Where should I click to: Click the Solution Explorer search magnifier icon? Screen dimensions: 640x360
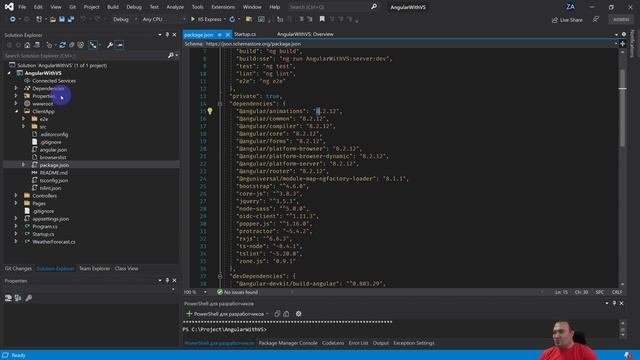coord(171,56)
